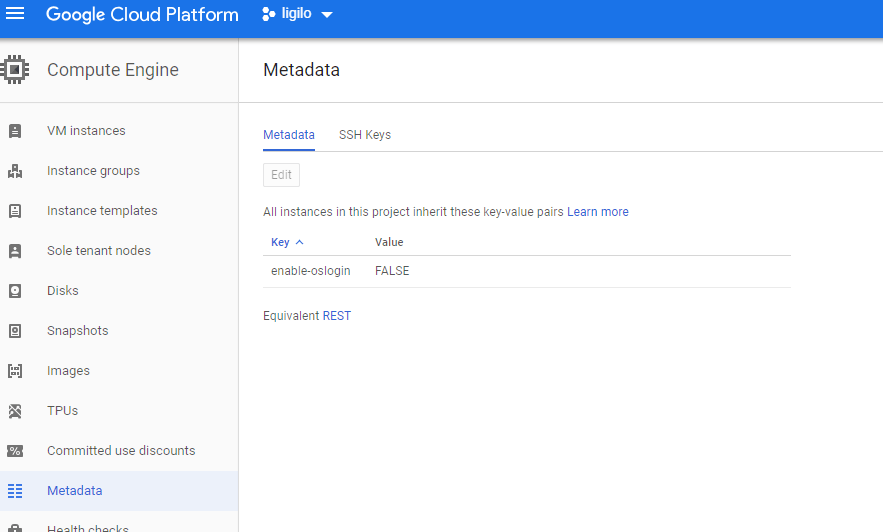Screen dimensions: 883x532
Task: Click the Snapshots sidebar icon
Action: point(15,330)
